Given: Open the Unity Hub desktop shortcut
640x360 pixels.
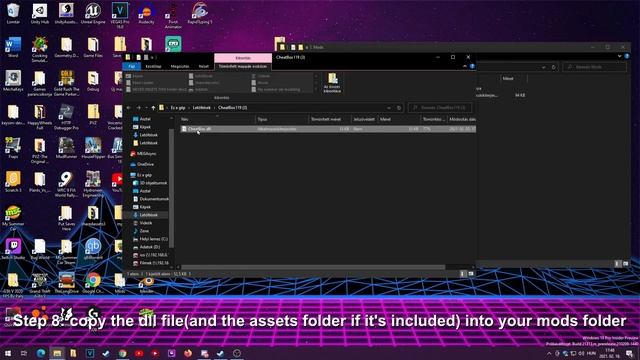Looking at the screenshot, I should pyautogui.click(x=40, y=13).
